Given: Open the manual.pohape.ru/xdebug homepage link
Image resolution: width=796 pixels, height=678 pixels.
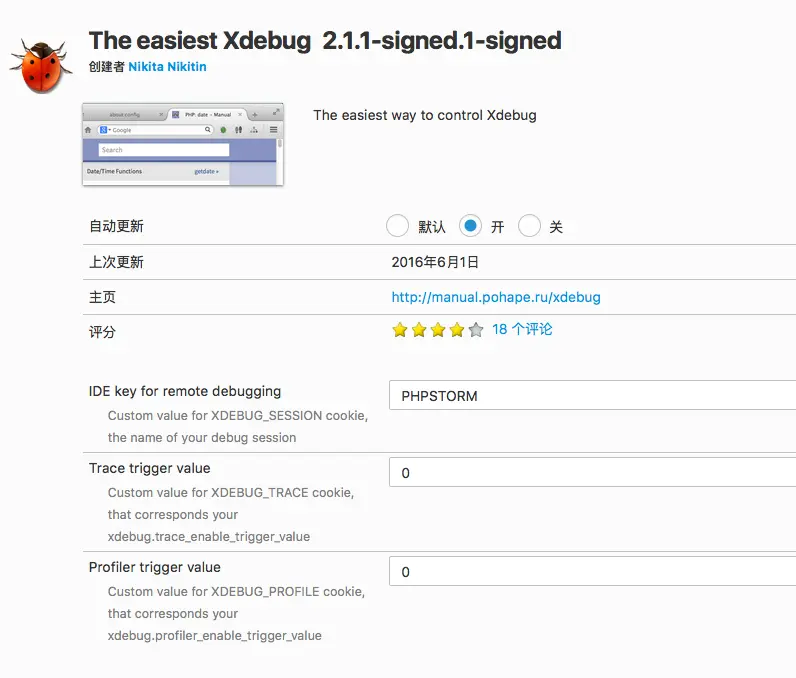Looking at the screenshot, I should (x=496, y=297).
